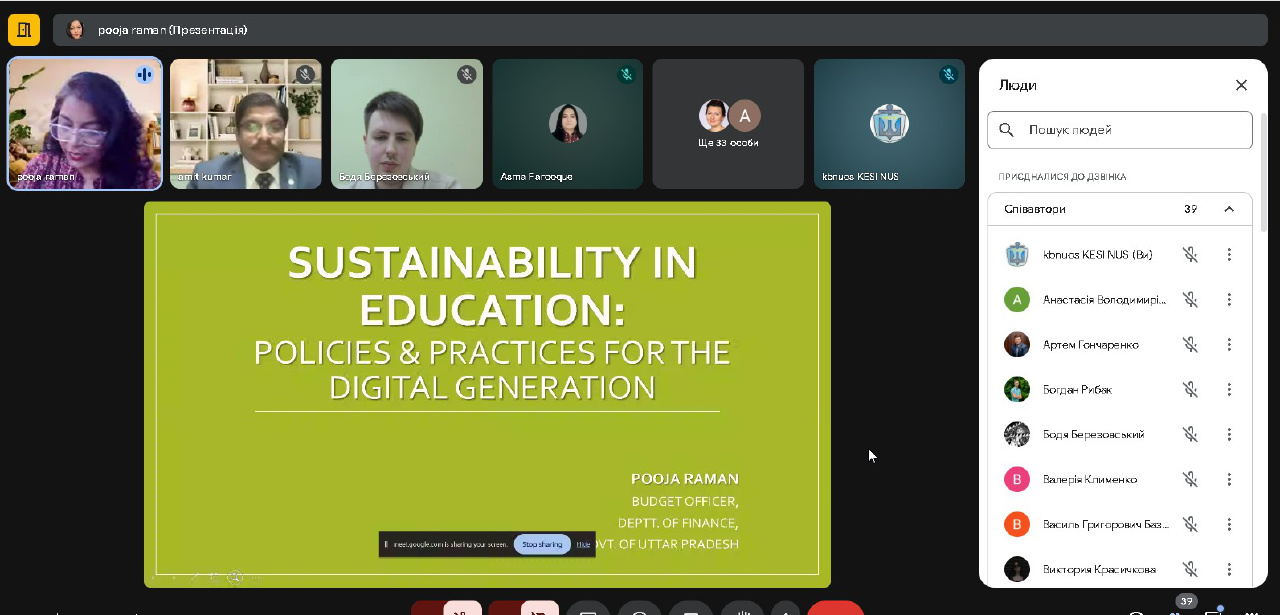Click the Пошук людей search field

tap(1130, 130)
